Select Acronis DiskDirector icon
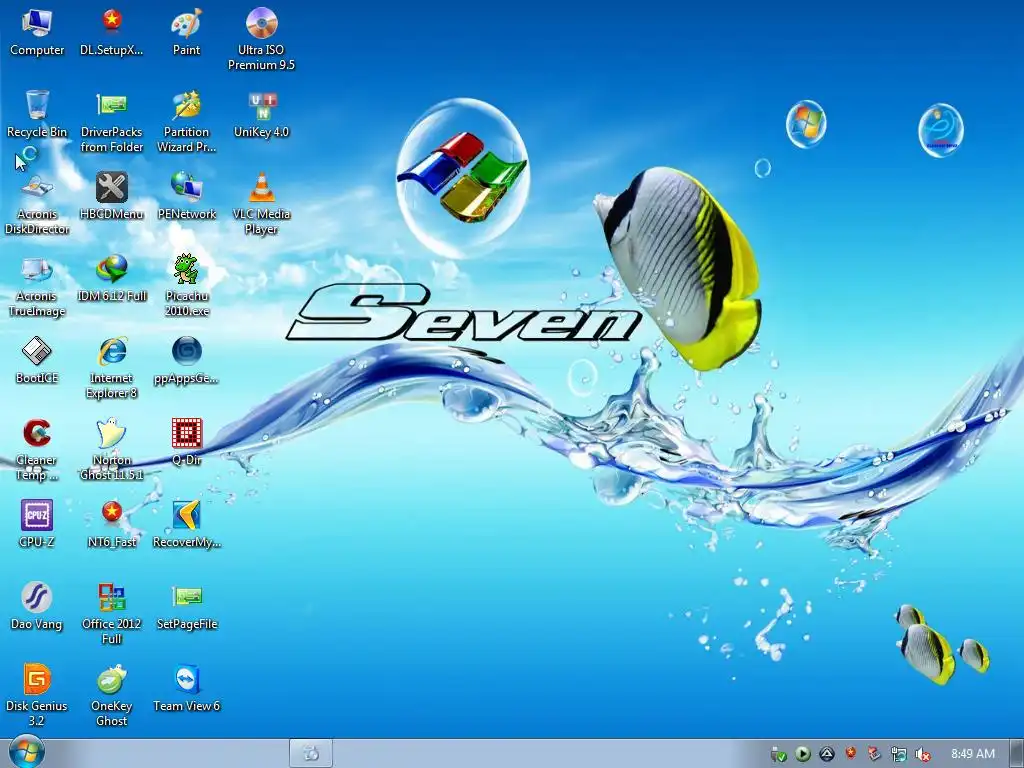 37,204
